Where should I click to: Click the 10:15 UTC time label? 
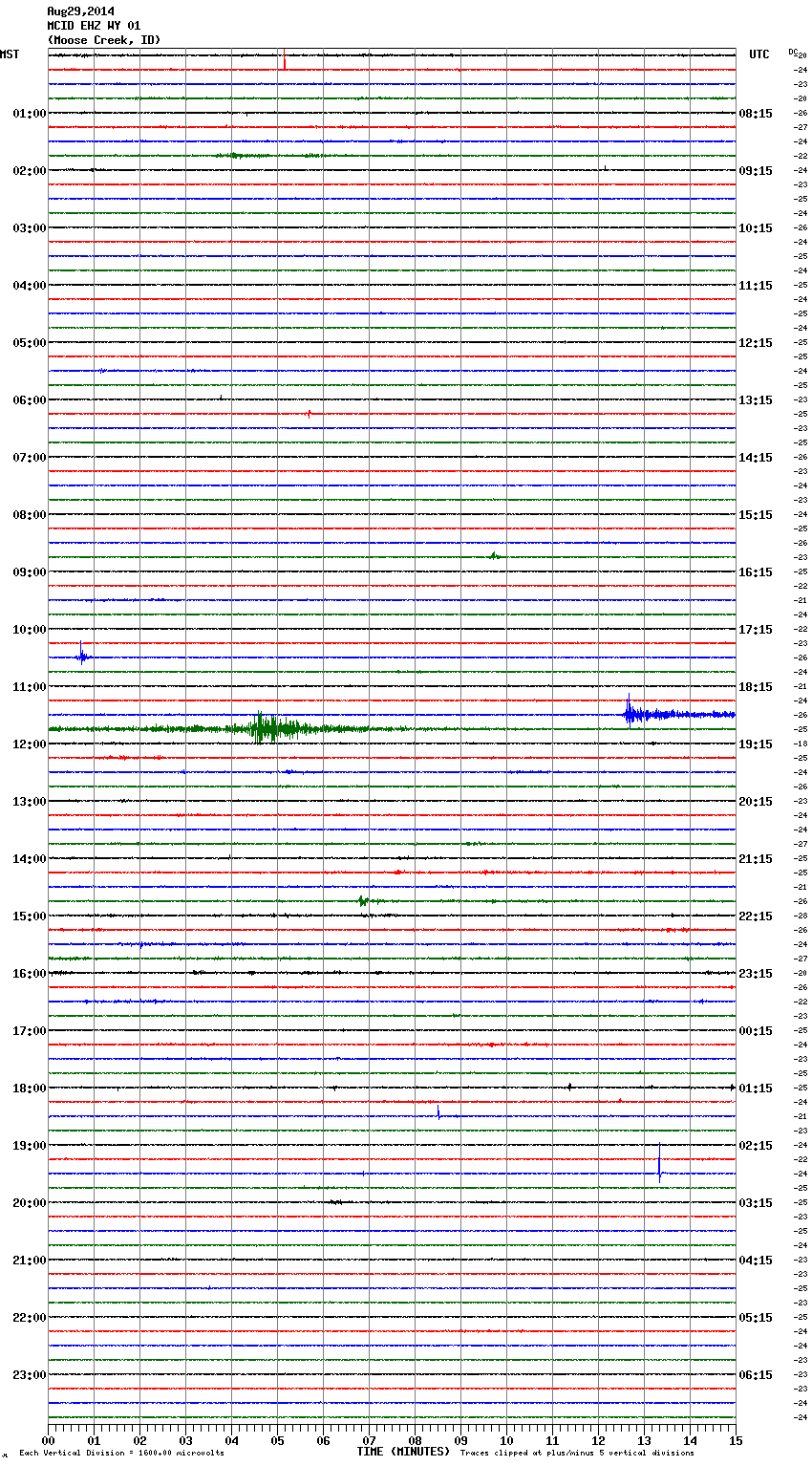click(756, 228)
